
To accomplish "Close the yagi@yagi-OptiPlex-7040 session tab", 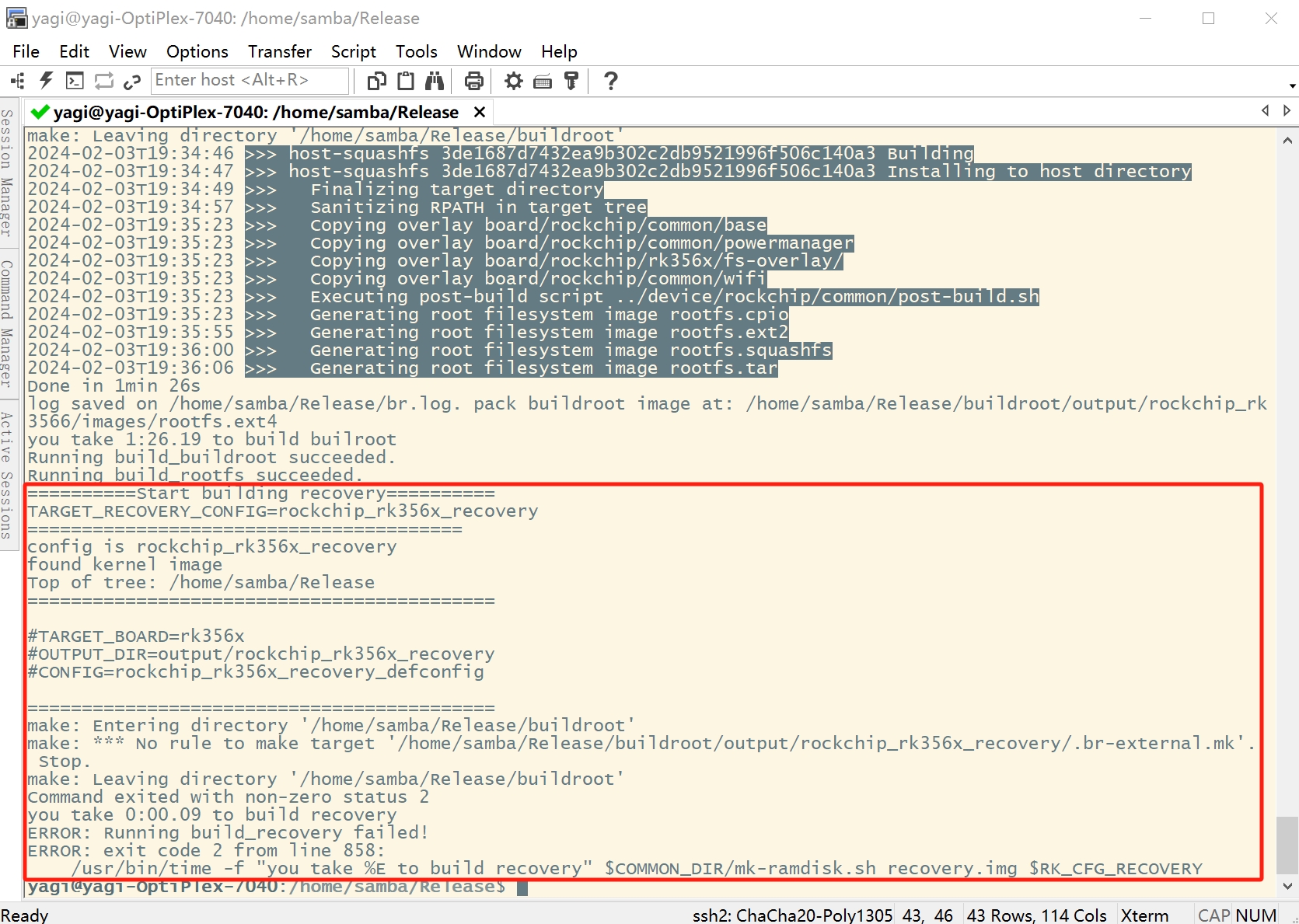I will [480, 112].
